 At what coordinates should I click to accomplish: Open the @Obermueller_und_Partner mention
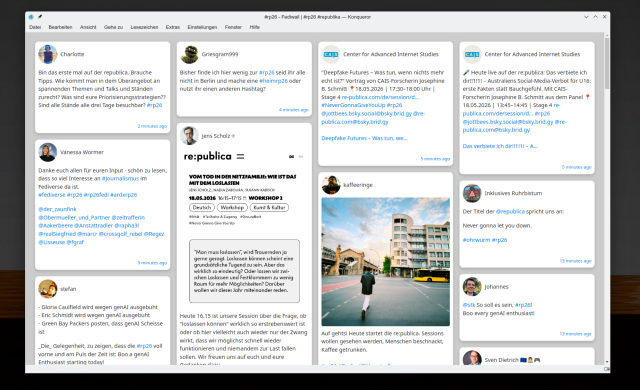coord(74,217)
